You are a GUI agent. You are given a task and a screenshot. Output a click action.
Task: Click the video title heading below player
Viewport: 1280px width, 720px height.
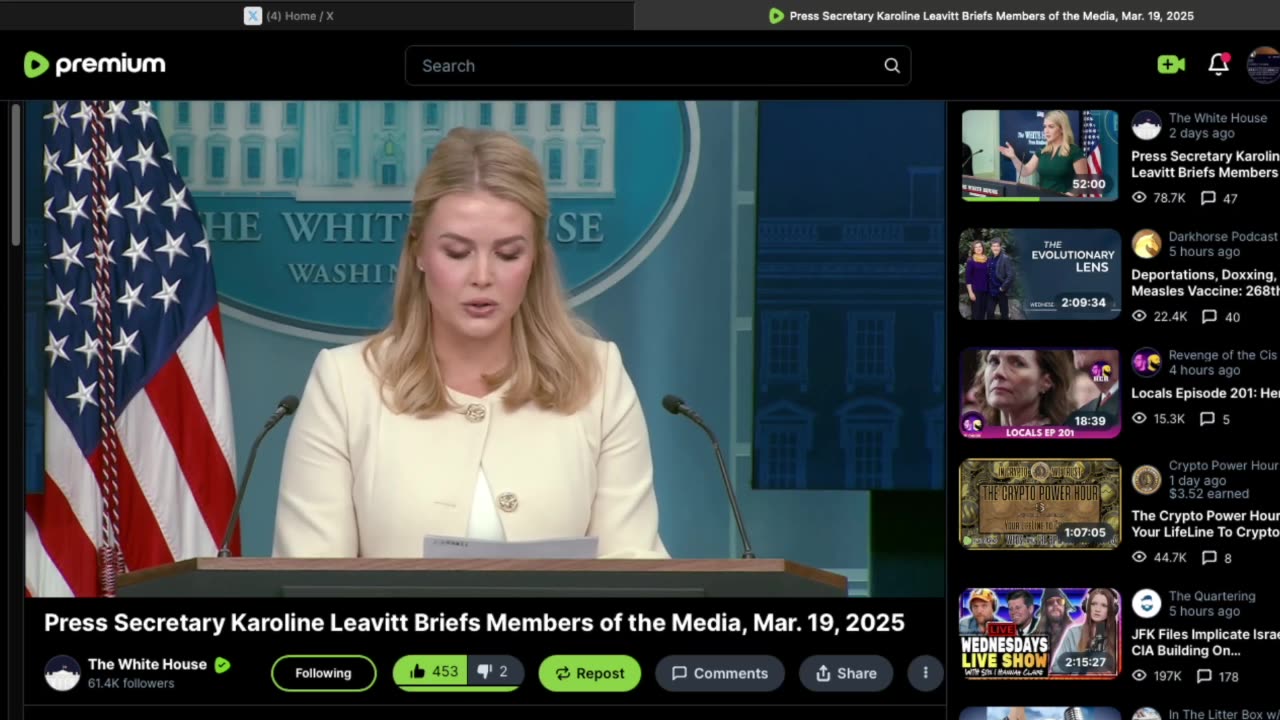coord(474,623)
